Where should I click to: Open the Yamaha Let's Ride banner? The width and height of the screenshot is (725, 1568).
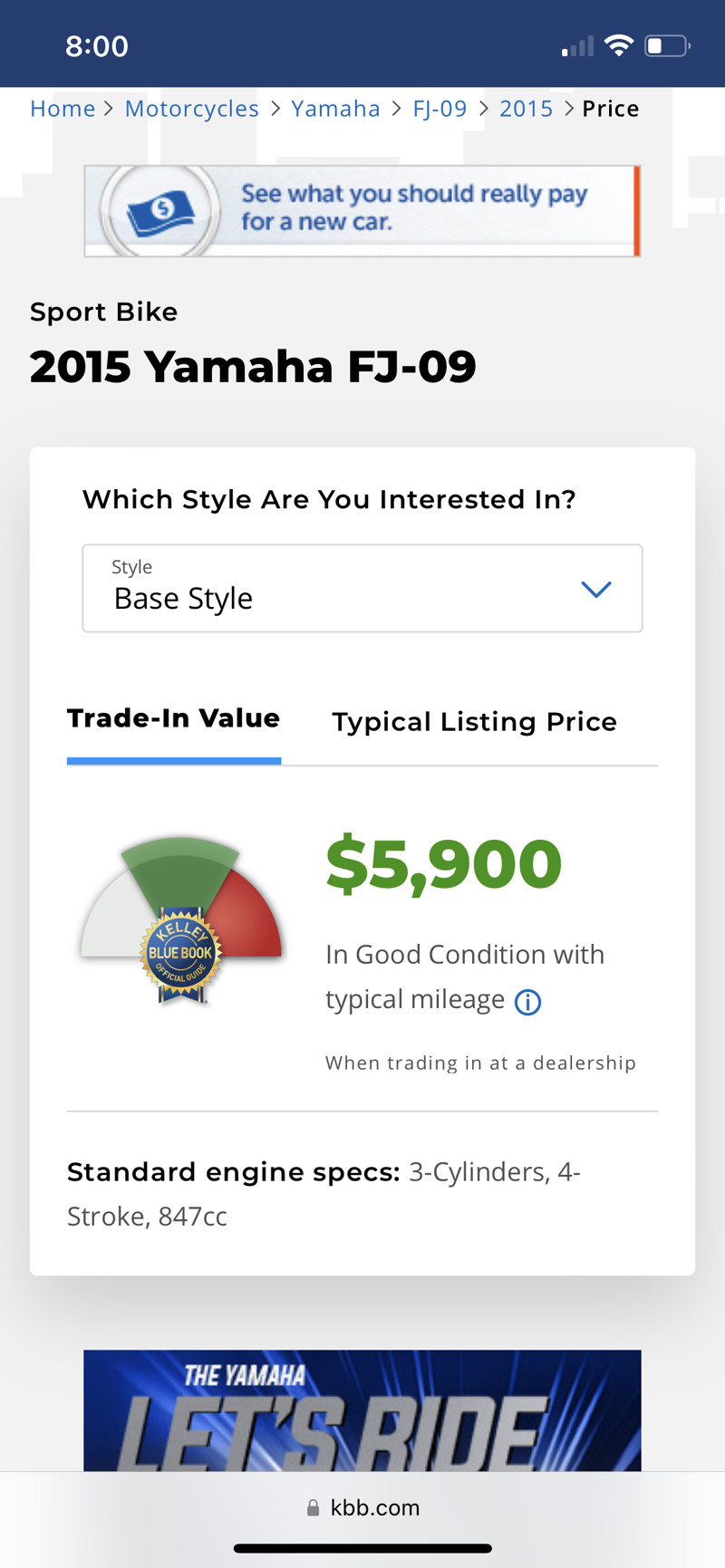click(362, 1409)
